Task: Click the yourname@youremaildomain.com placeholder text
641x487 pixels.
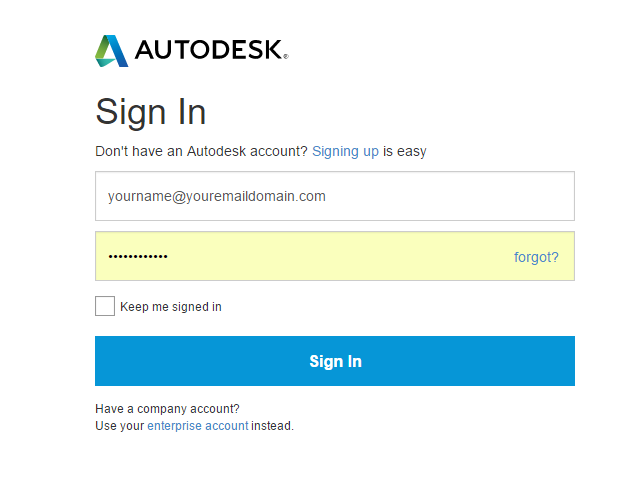Action: (217, 196)
